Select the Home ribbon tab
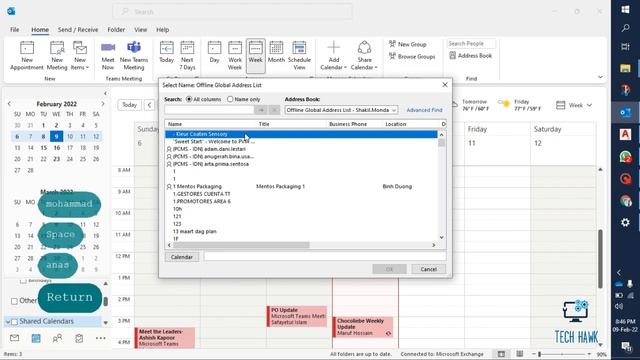 tap(40, 30)
